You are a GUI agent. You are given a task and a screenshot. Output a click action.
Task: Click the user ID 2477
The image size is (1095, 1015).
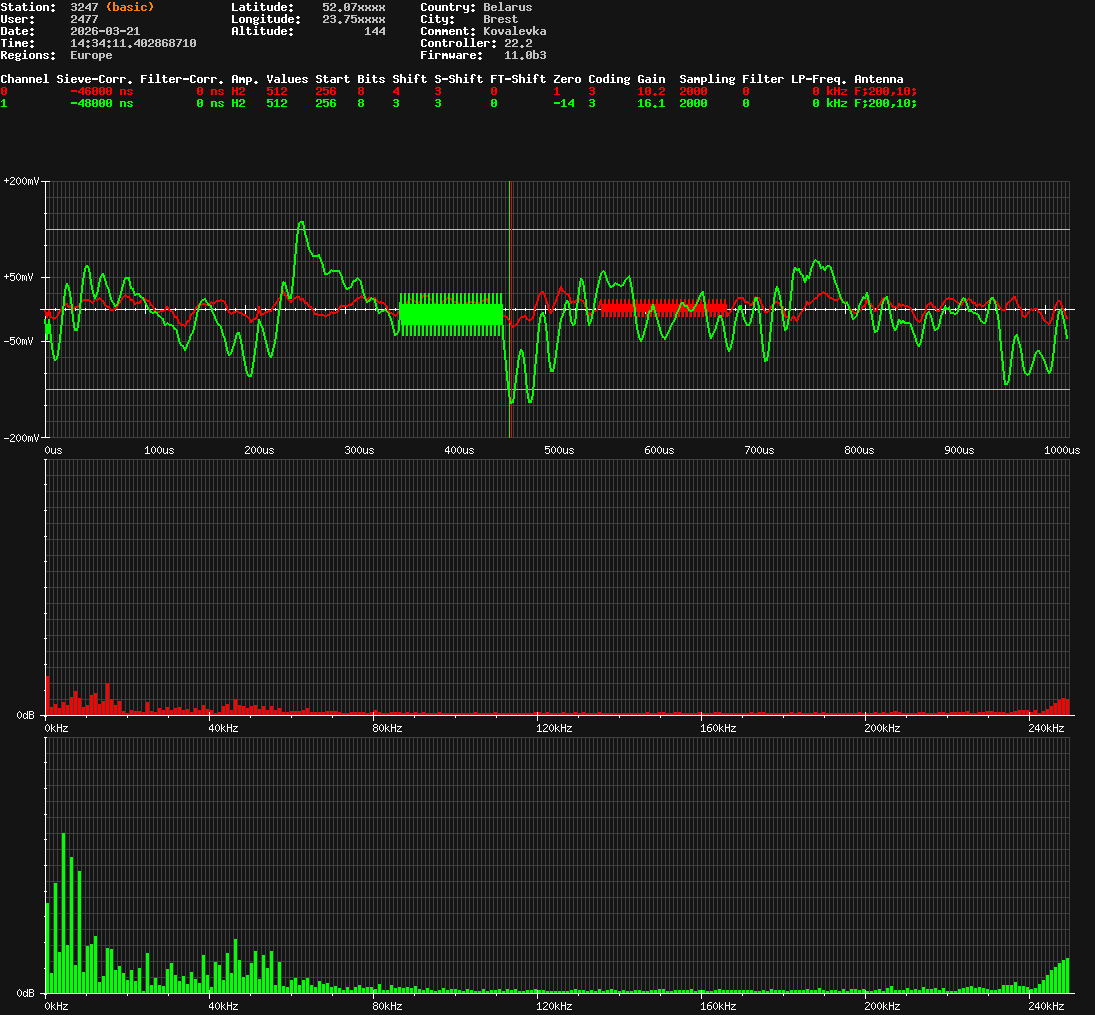click(x=84, y=19)
